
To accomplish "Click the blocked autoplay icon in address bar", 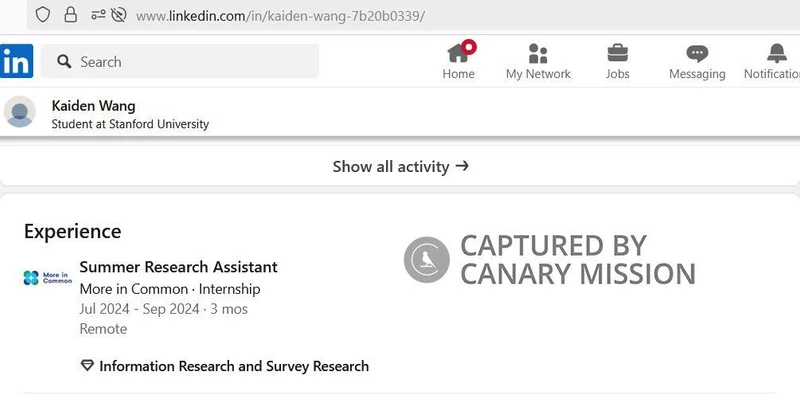I will pyautogui.click(x=118, y=15).
